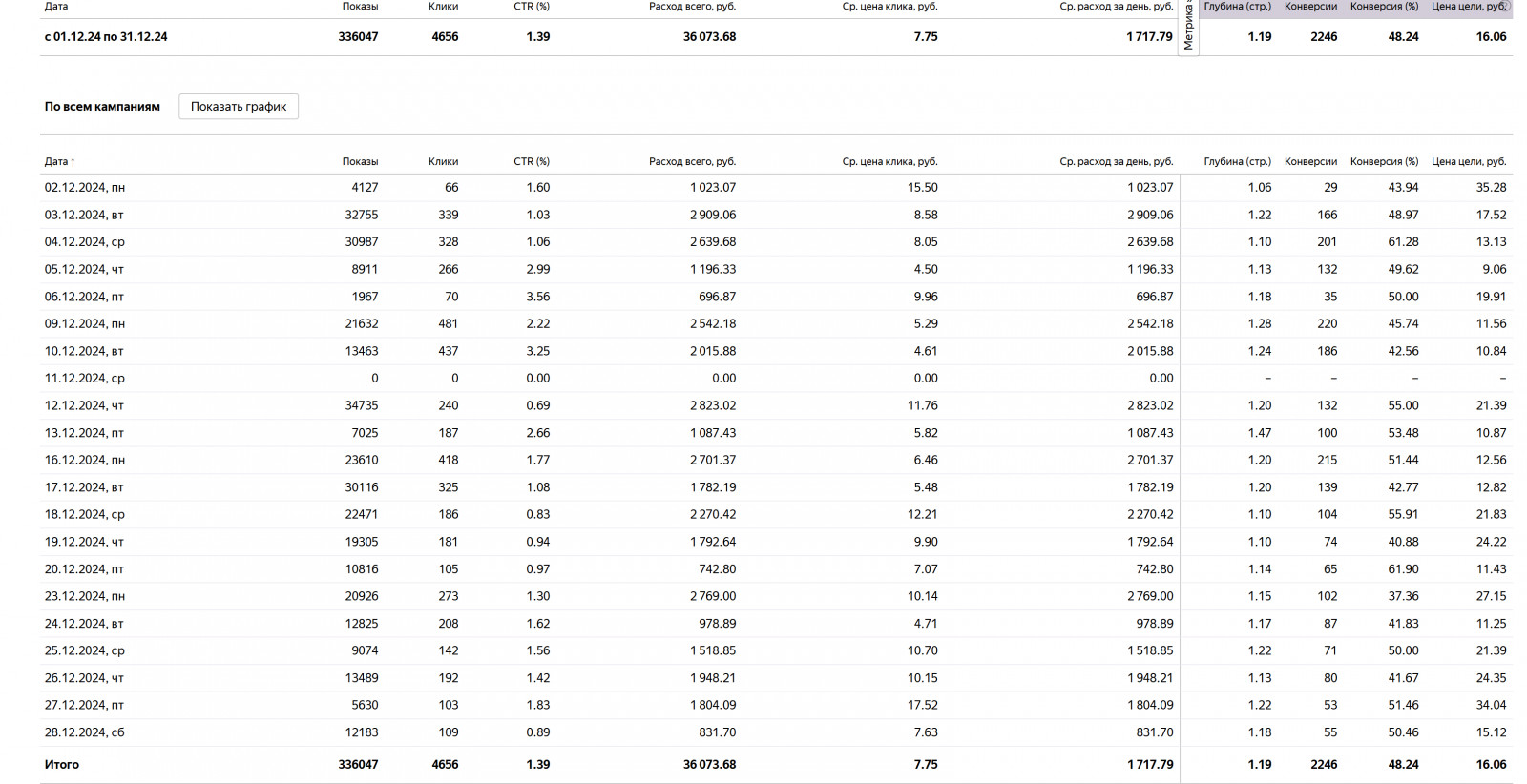Click the Показать график button
The height and width of the screenshot is (784, 1527).
click(239, 107)
